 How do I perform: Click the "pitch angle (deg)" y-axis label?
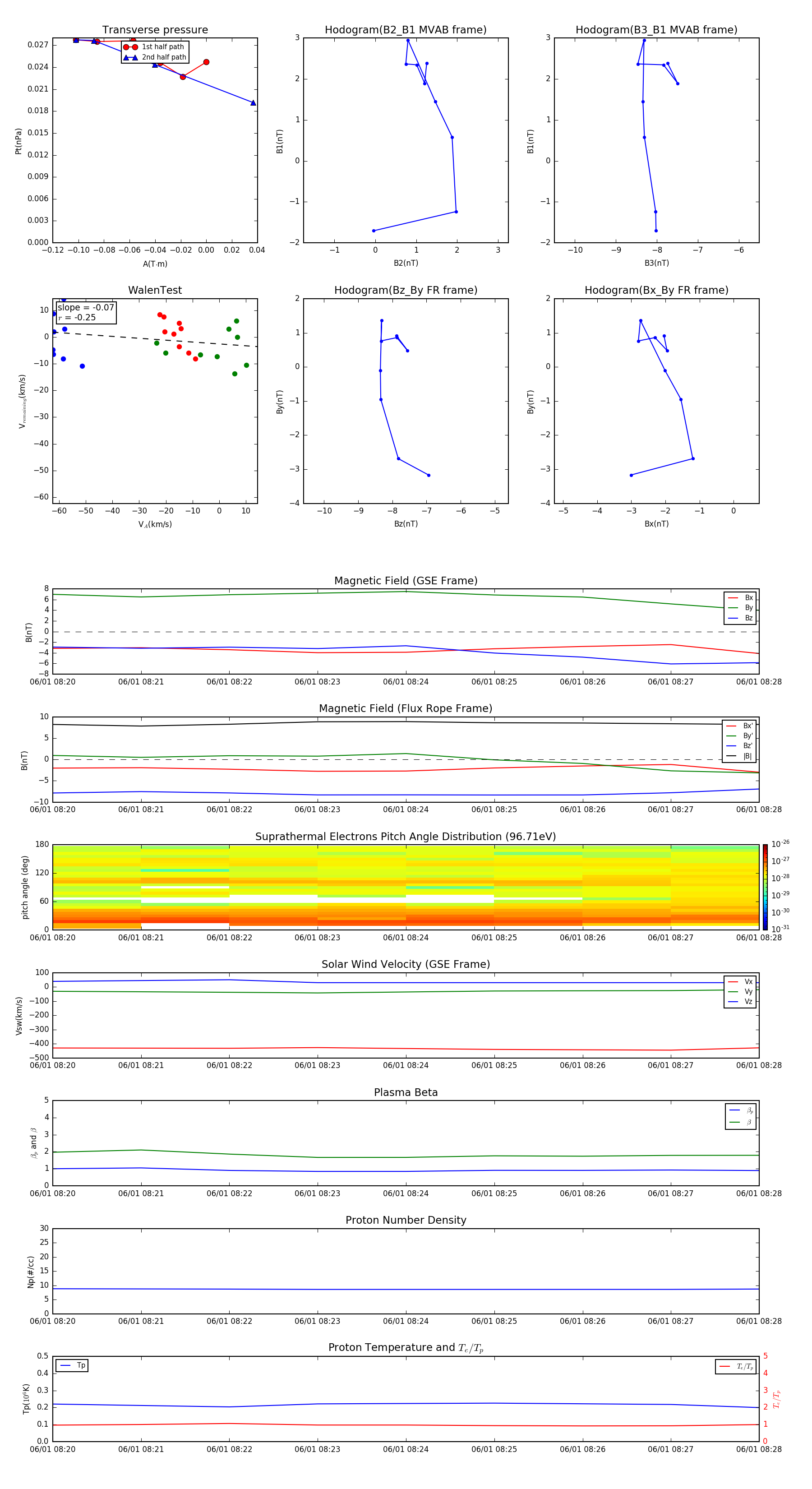25,887
